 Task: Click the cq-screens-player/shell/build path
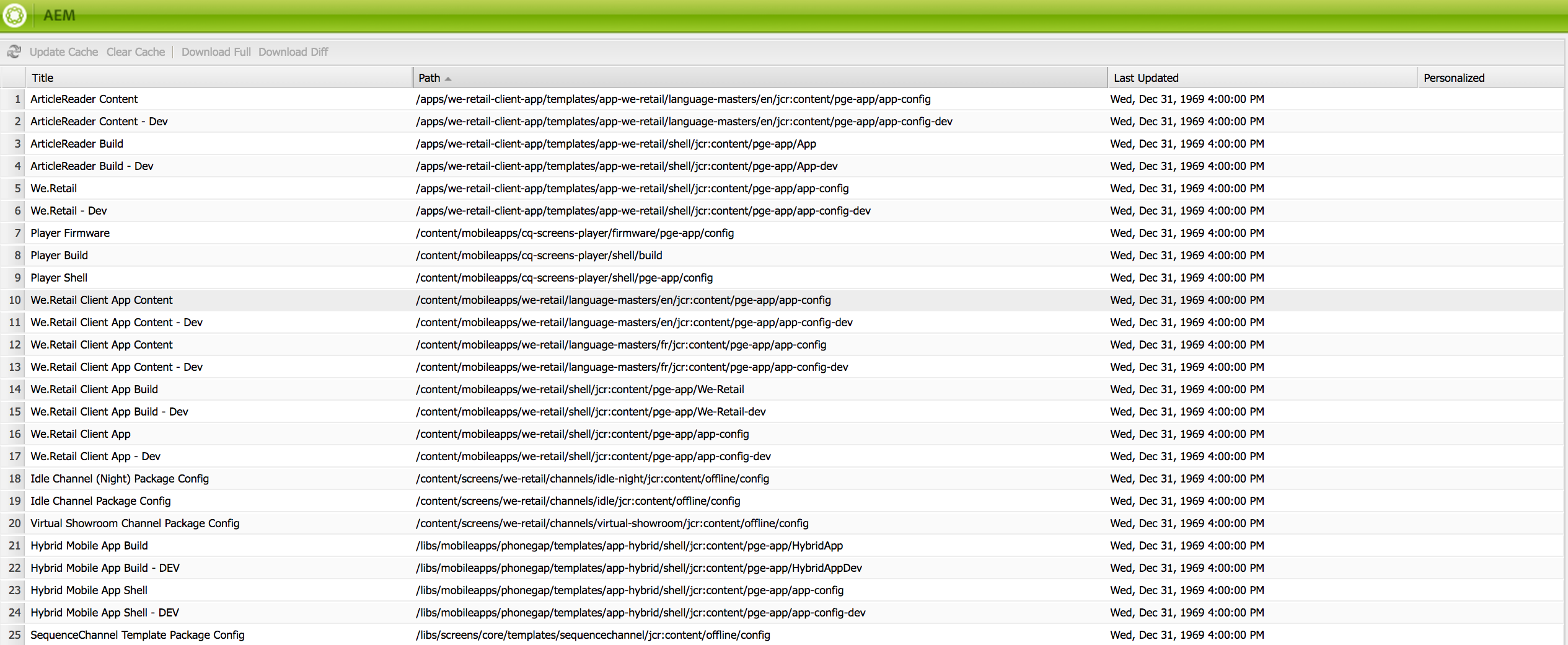539,256
